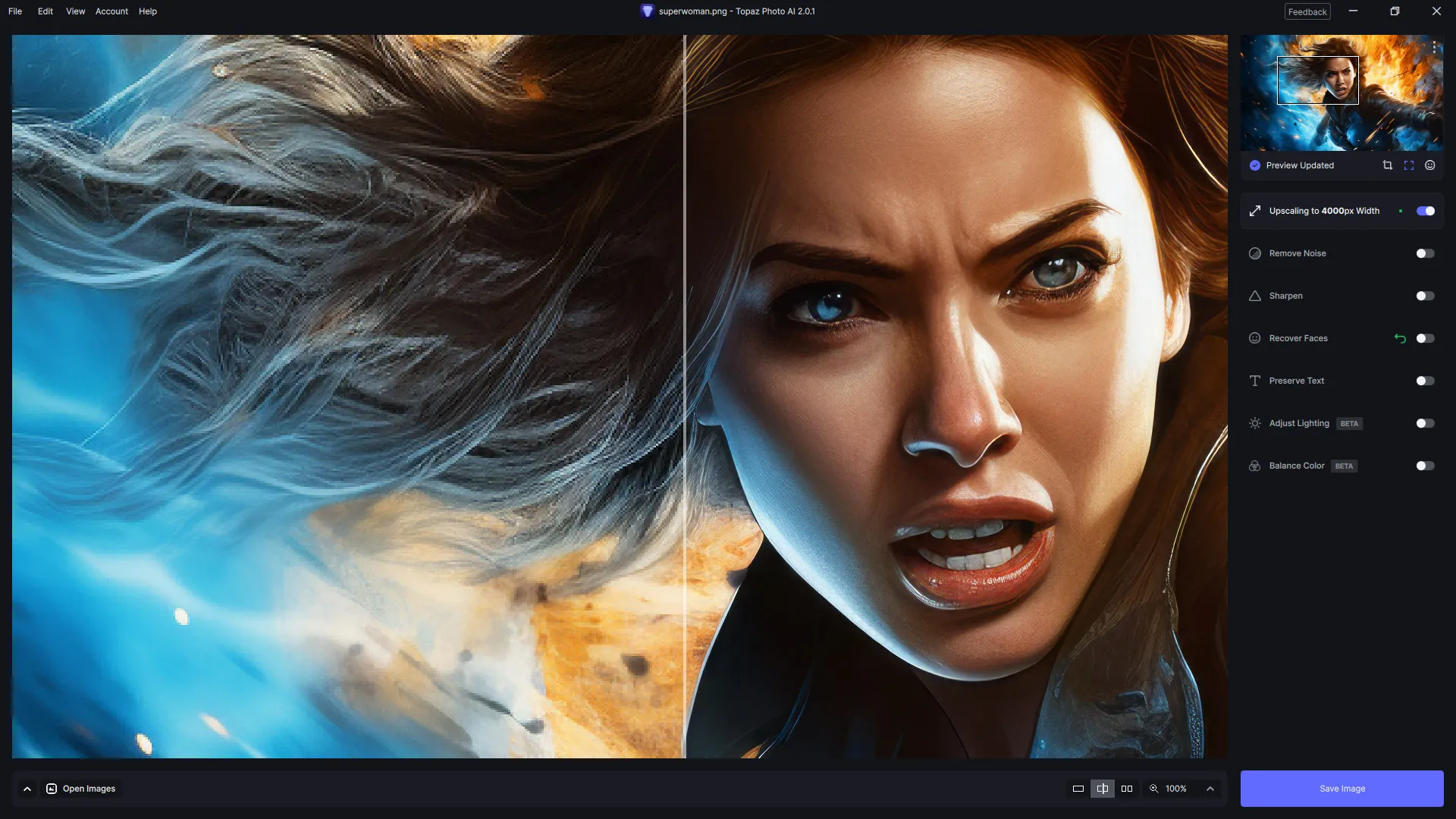
Task: Click the Save Image button
Action: [1342, 789]
